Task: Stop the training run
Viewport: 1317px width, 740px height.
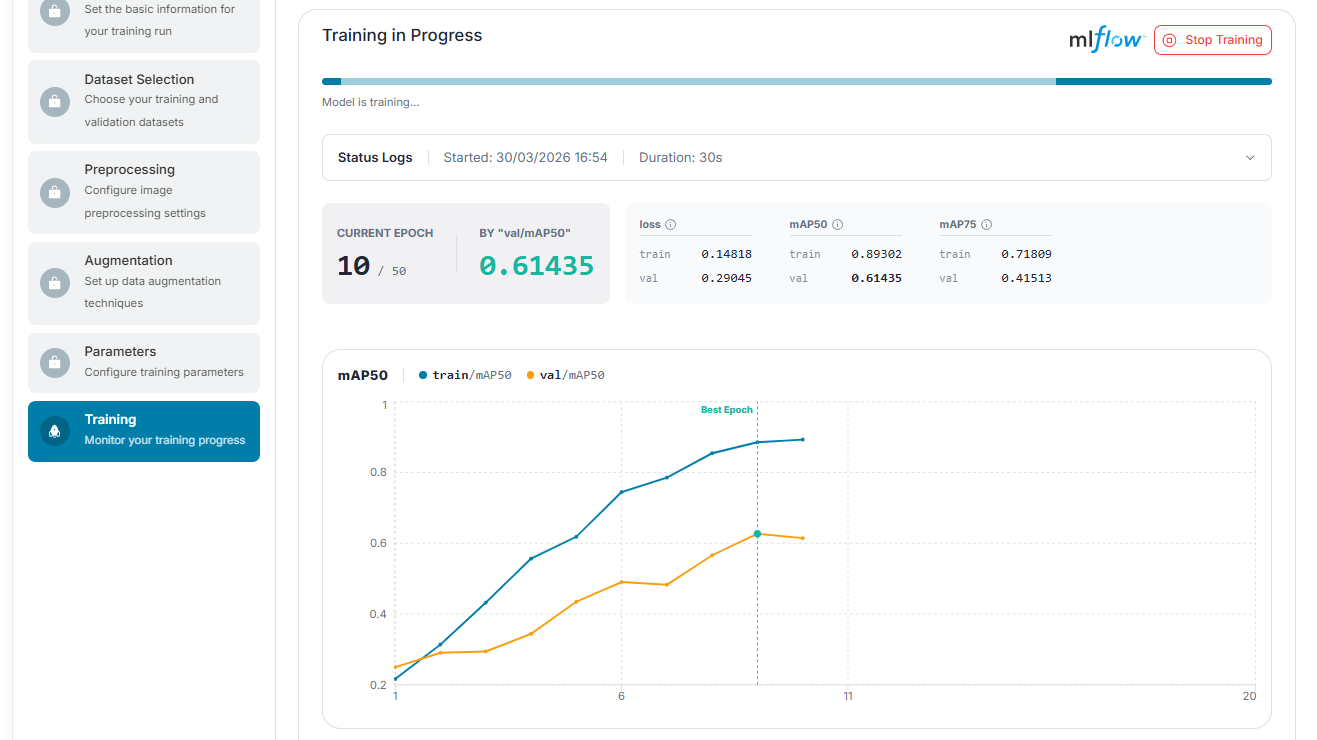Action: 1213,40
